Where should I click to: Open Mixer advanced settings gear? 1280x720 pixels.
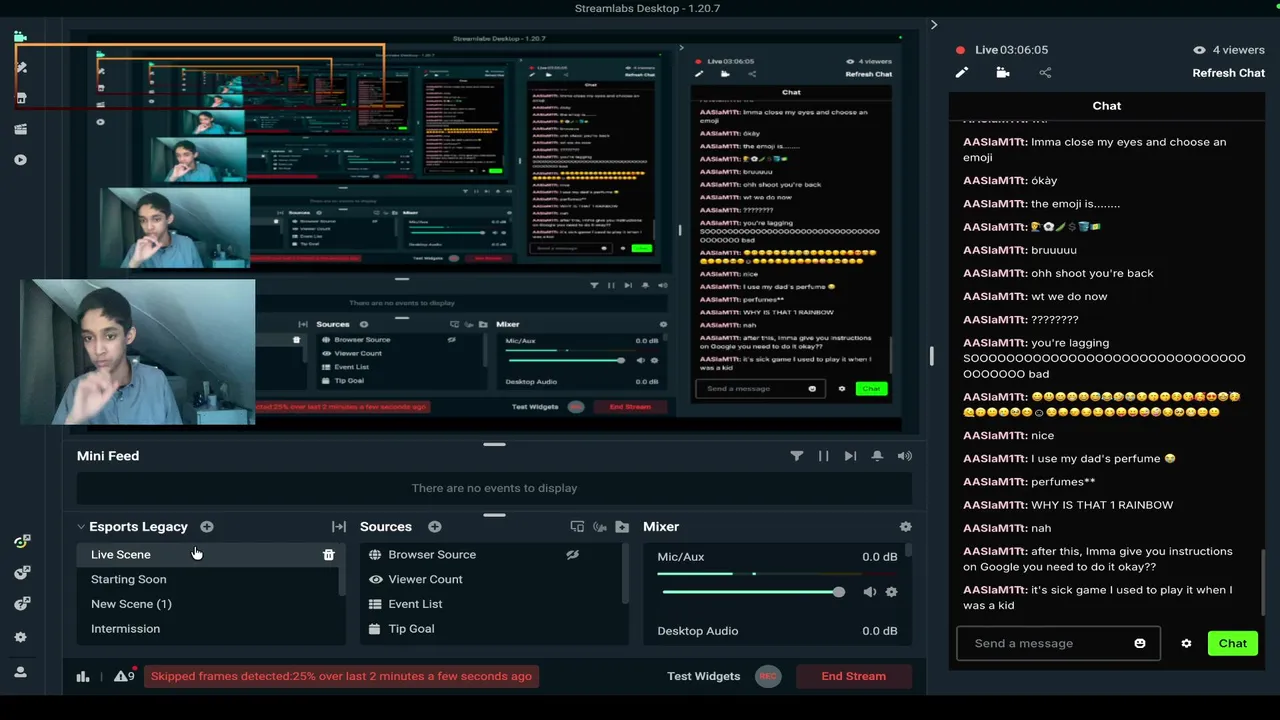tap(905, 527)
